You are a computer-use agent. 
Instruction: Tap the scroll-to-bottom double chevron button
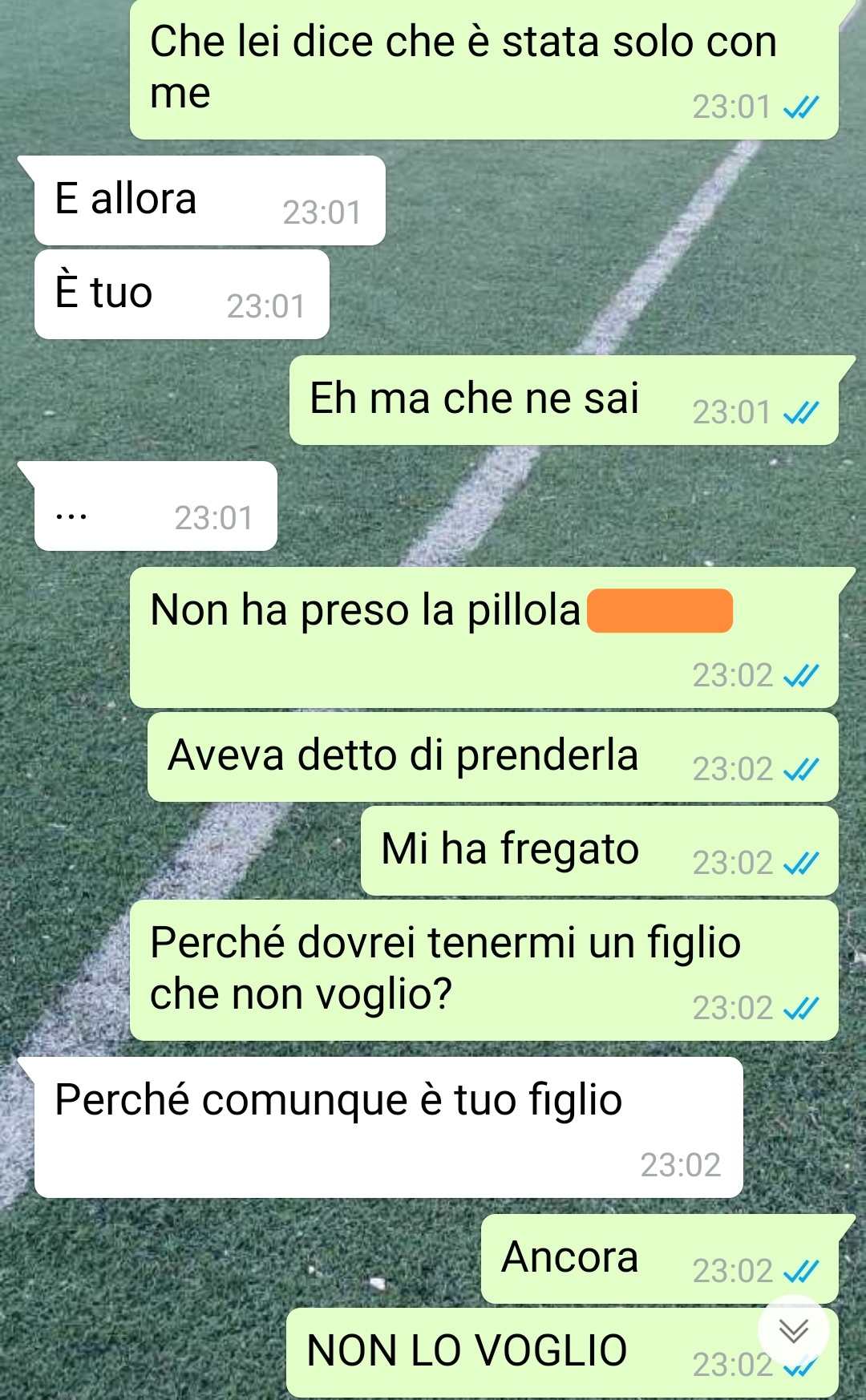pyautogui.click(x=794, y=1331)
